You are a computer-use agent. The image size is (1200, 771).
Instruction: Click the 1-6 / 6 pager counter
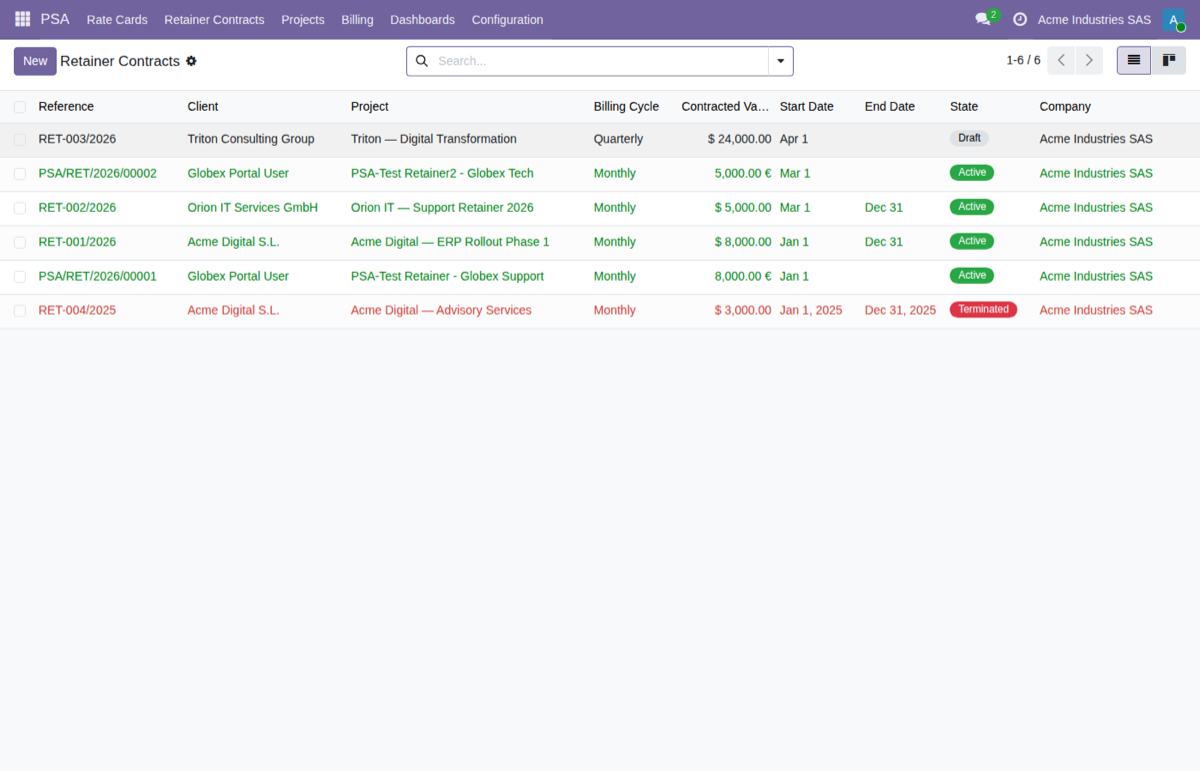coord(1023,60)
